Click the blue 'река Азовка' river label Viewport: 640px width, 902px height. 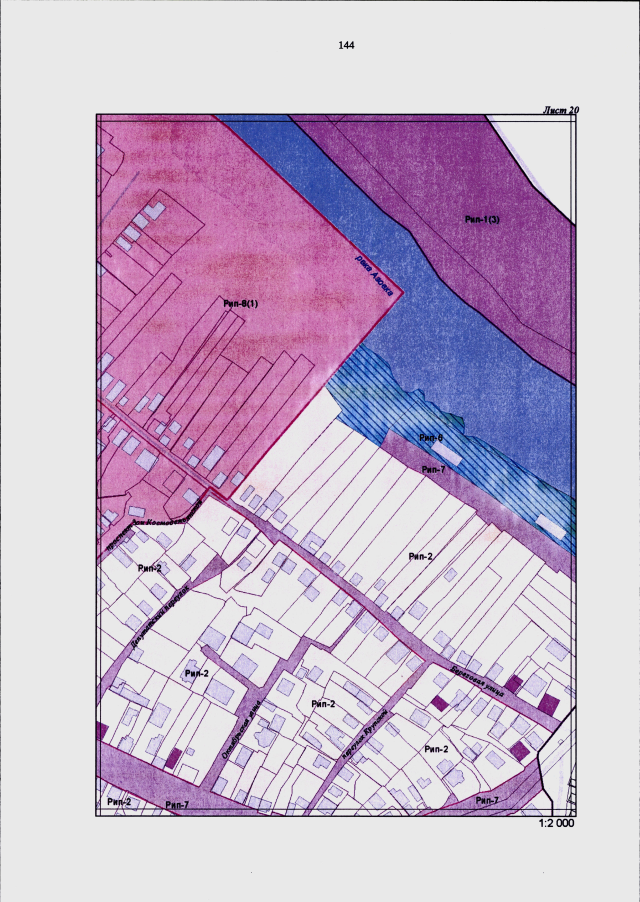click(x=374, y=276)
